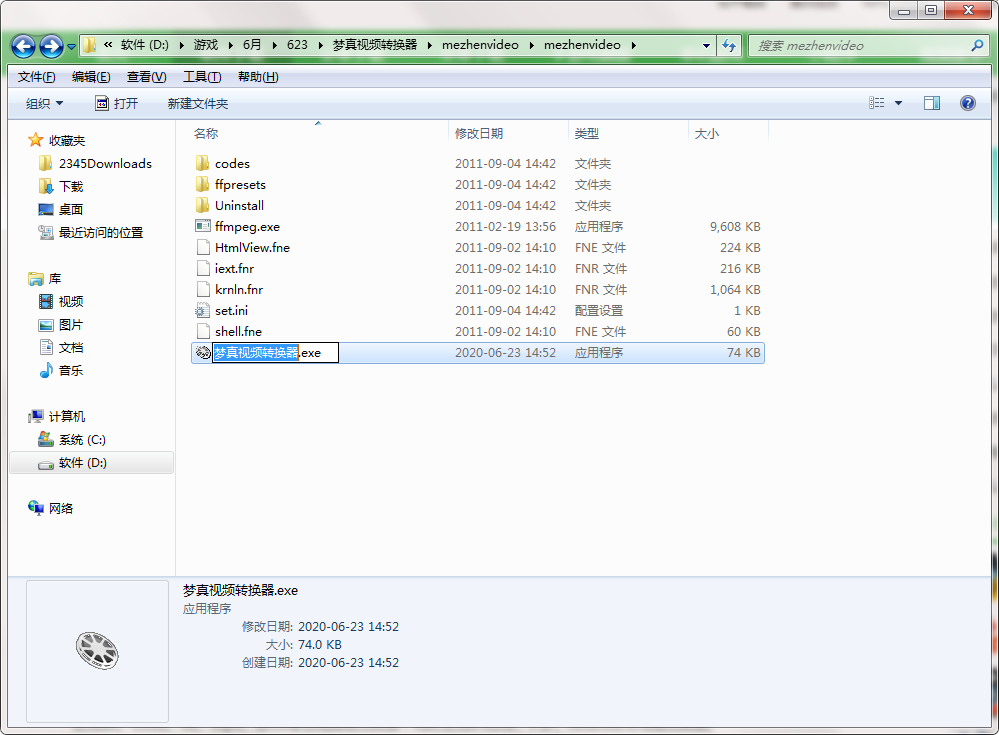Select the set.ini settings file icon

(x=203, y=310)
